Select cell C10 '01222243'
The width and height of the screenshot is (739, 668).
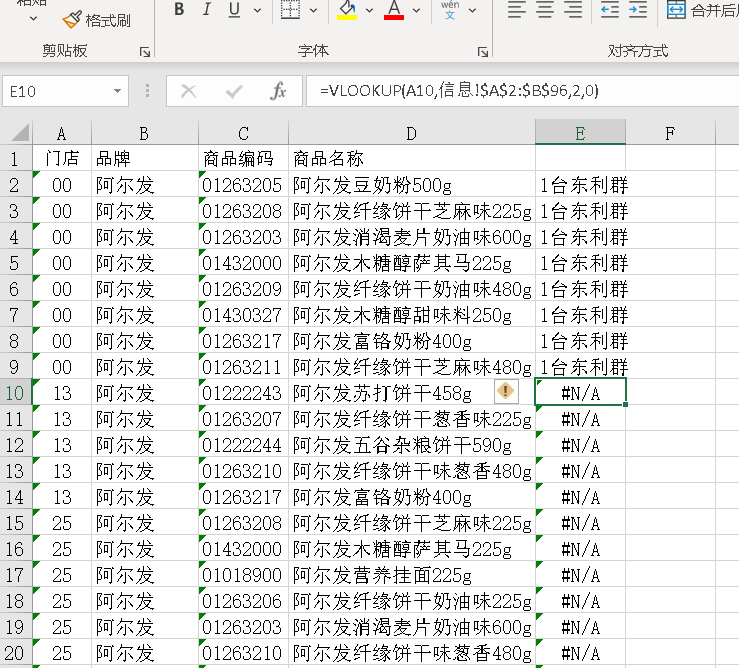[x=243, y=392]
